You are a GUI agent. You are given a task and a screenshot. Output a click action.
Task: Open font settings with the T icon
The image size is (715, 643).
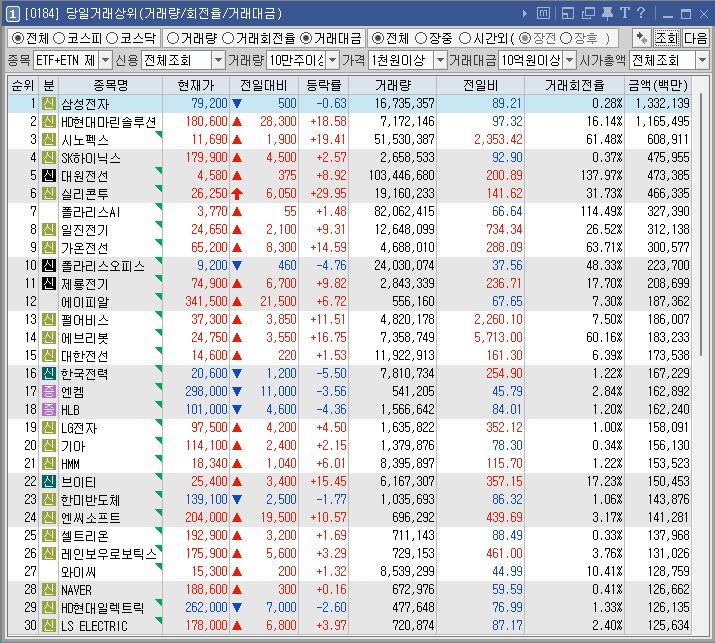625,13
